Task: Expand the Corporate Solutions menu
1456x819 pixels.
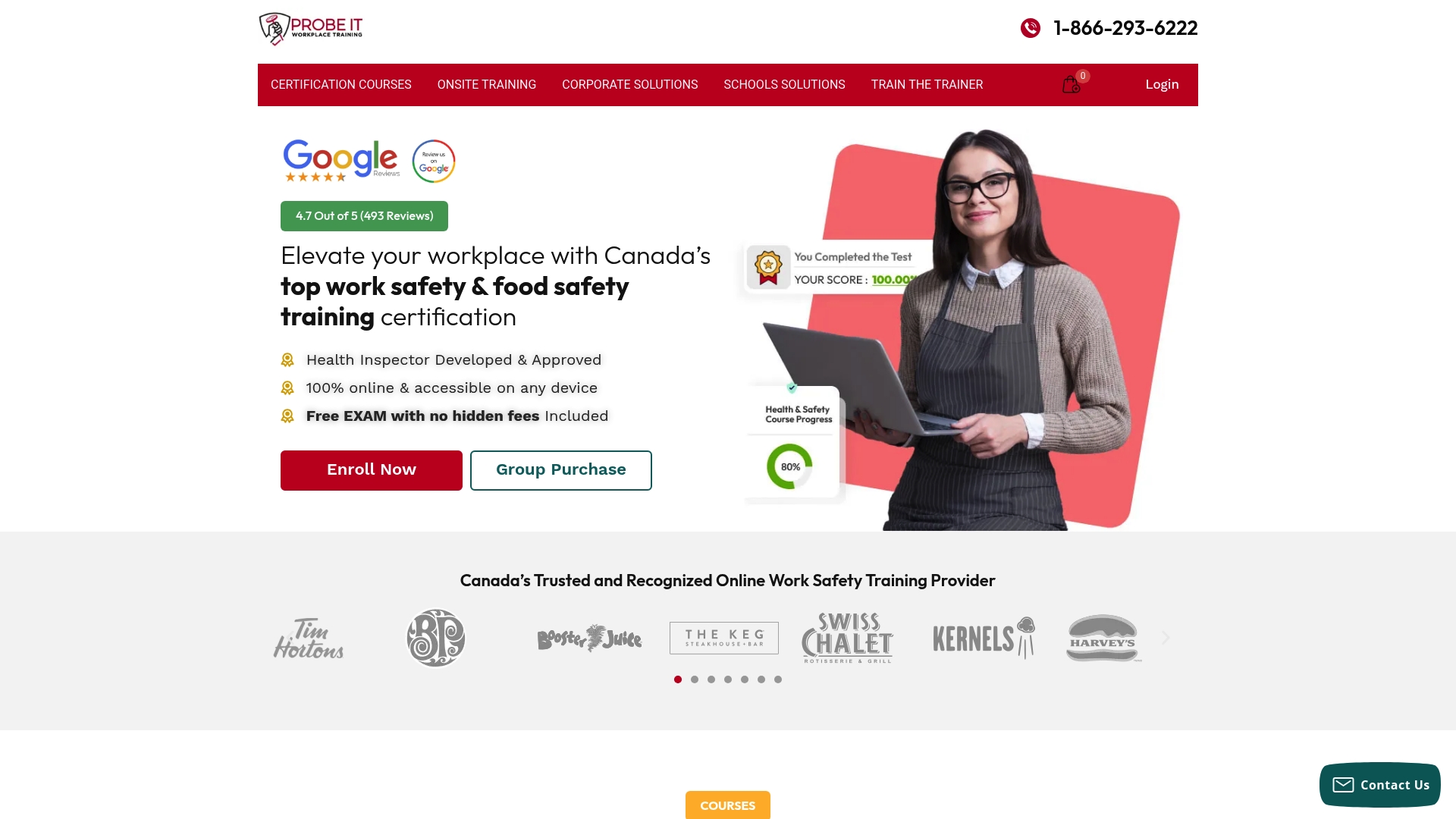Action: (x=629, y=84)
